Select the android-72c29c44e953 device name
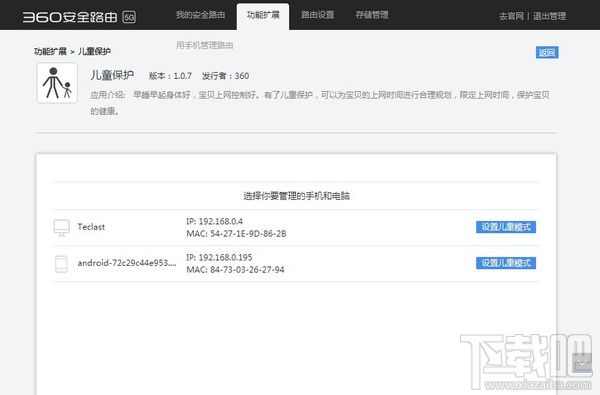Image resolution: width=600 pixels, height=395 pixels. point(127,263)
